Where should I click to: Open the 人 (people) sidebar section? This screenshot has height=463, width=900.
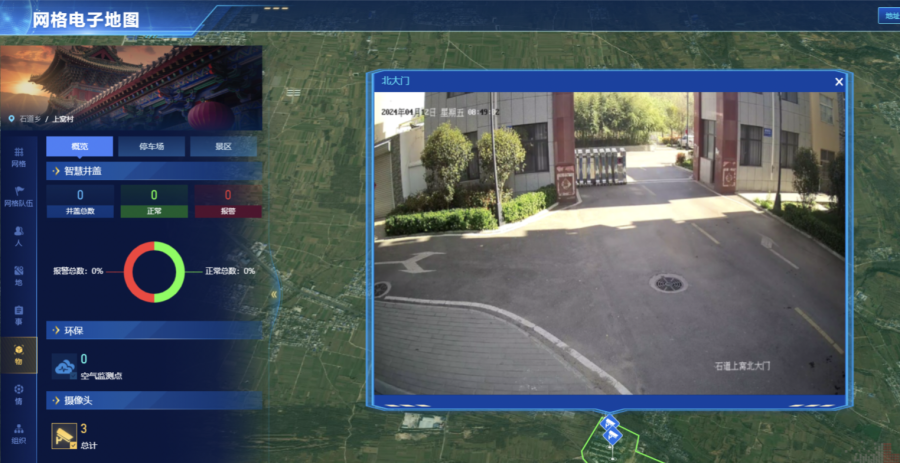tap(18, 236)
